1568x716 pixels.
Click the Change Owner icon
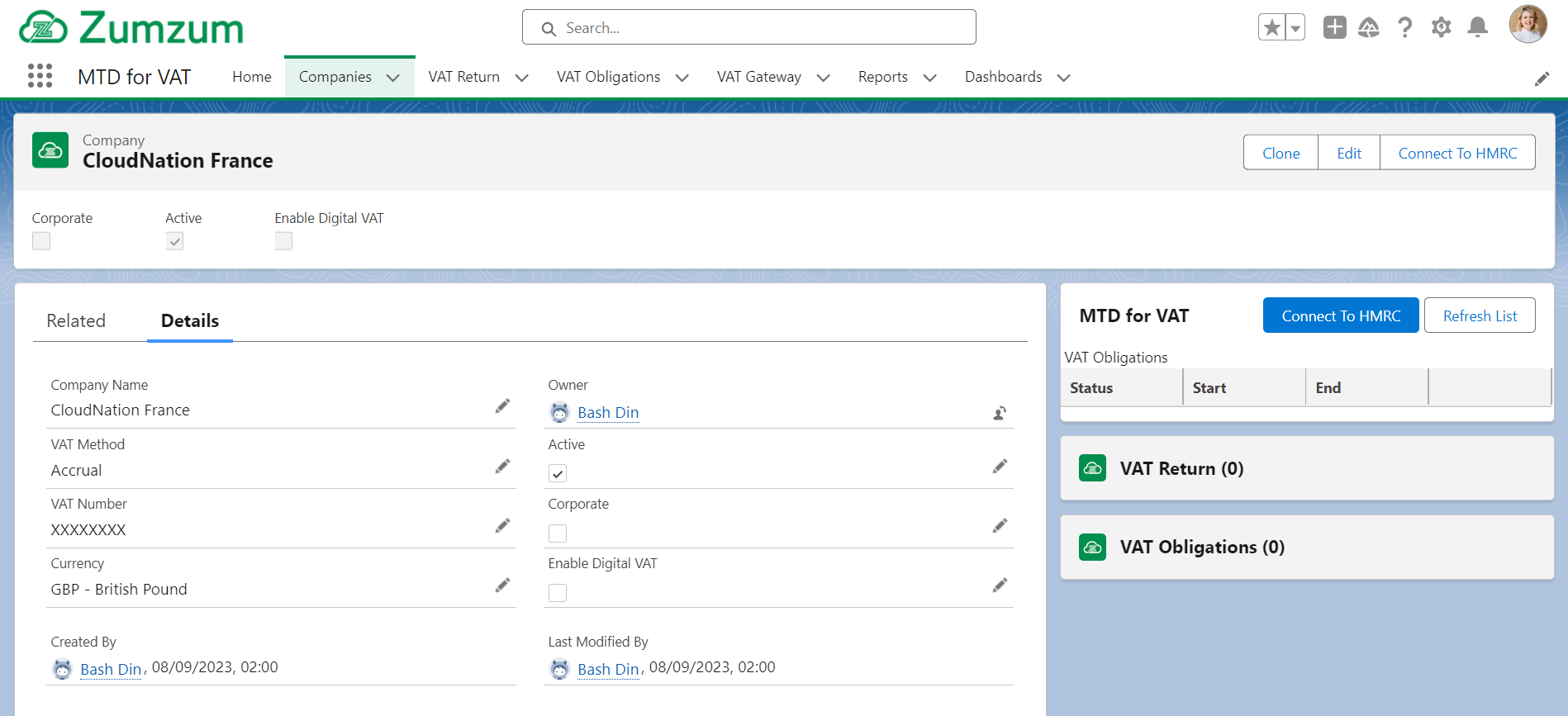pyautogui.click(x=1000, y=413)
